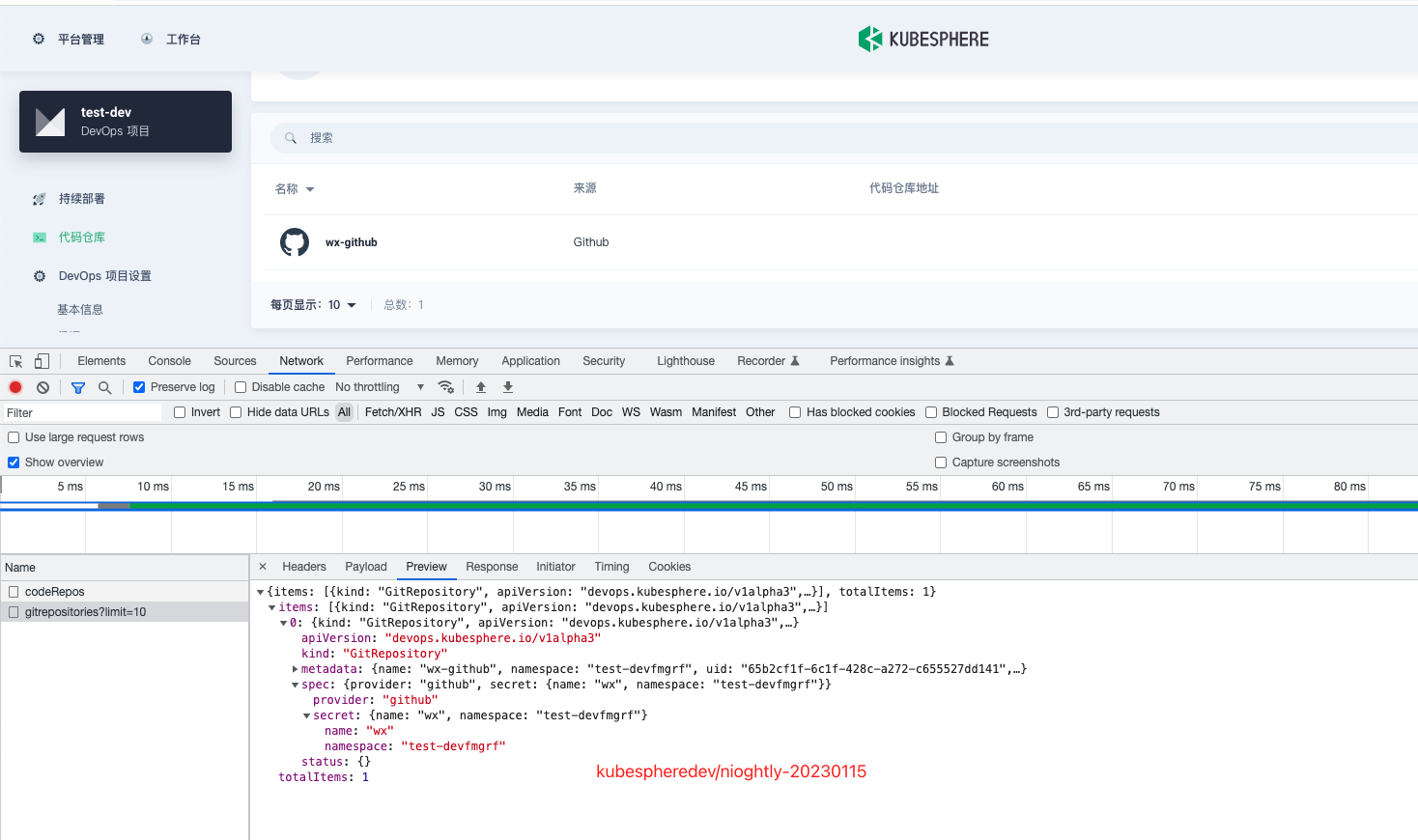The height and width of the screenshot is (840, 1418).
Task: Focus the network Filter text field
Action: point(82,413)
